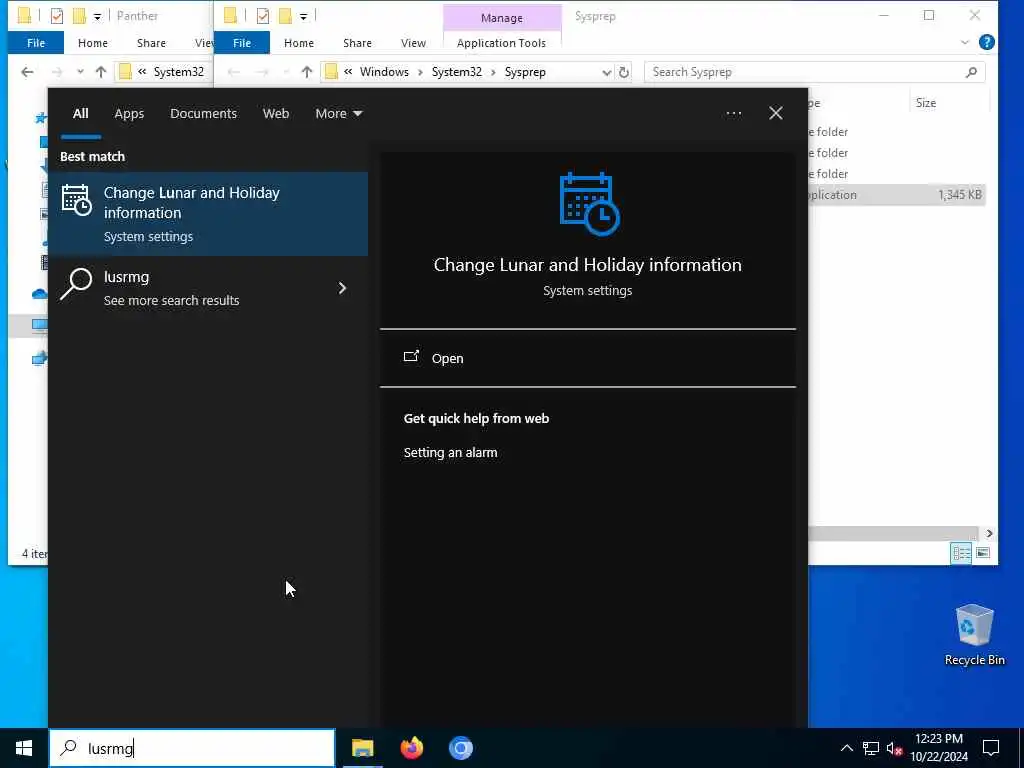Image resolution: width=1024 pixels, height=768 pixels.
Task: Select the 1,345 KB application row
Action: click(x=896, y=195)
